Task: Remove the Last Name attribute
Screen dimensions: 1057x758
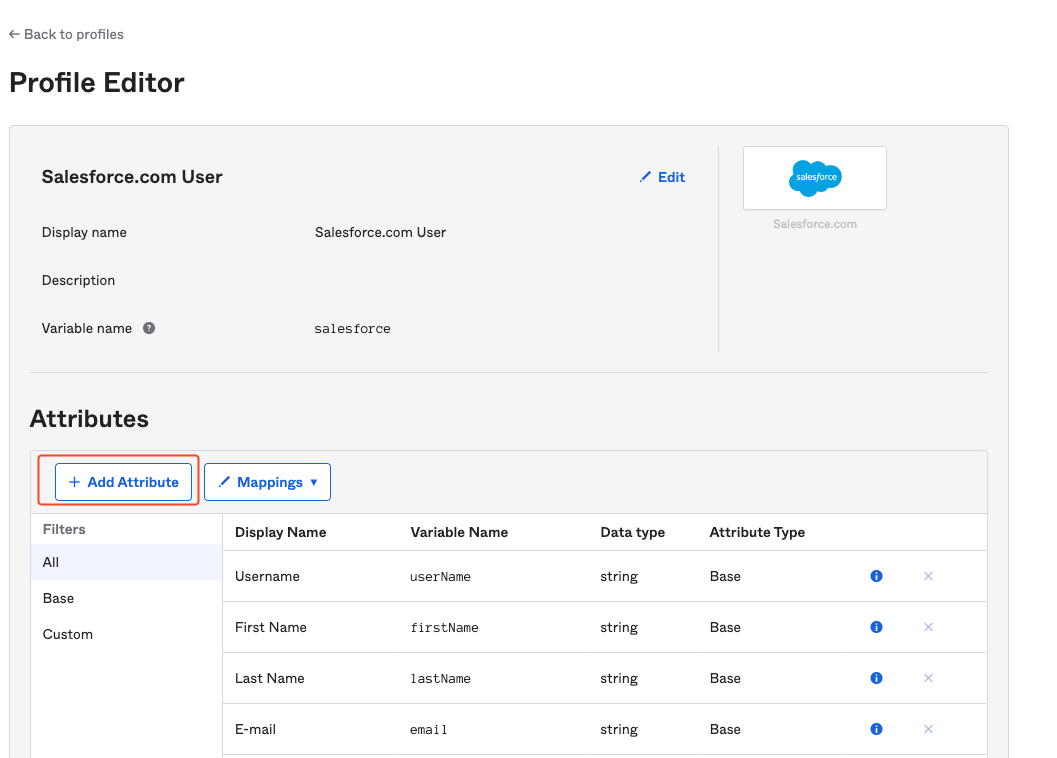Action: [x=928, y=678]
